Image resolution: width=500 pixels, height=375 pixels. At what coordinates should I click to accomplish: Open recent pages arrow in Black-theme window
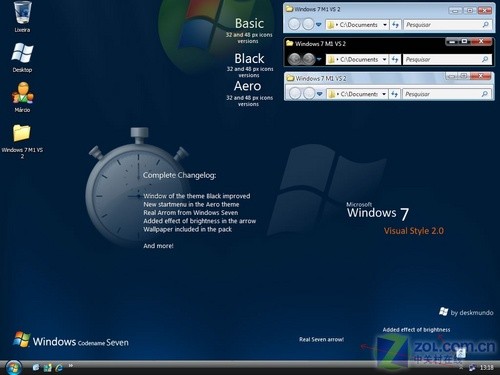(319, 59)
